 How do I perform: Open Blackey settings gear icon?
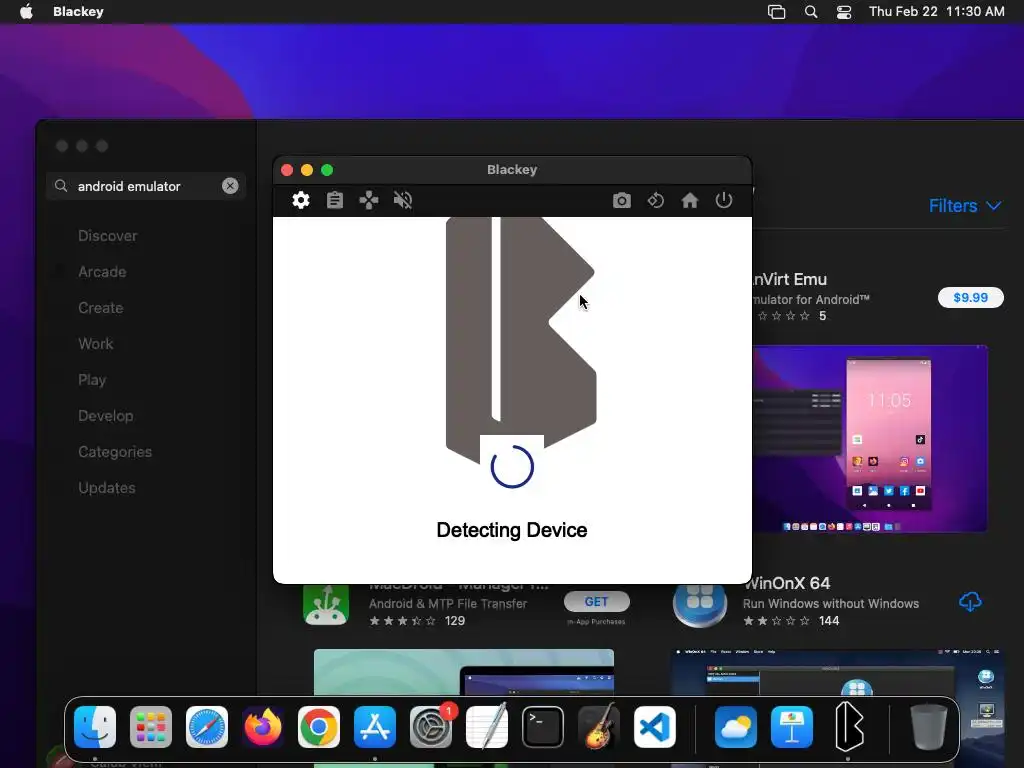[300, 200]
